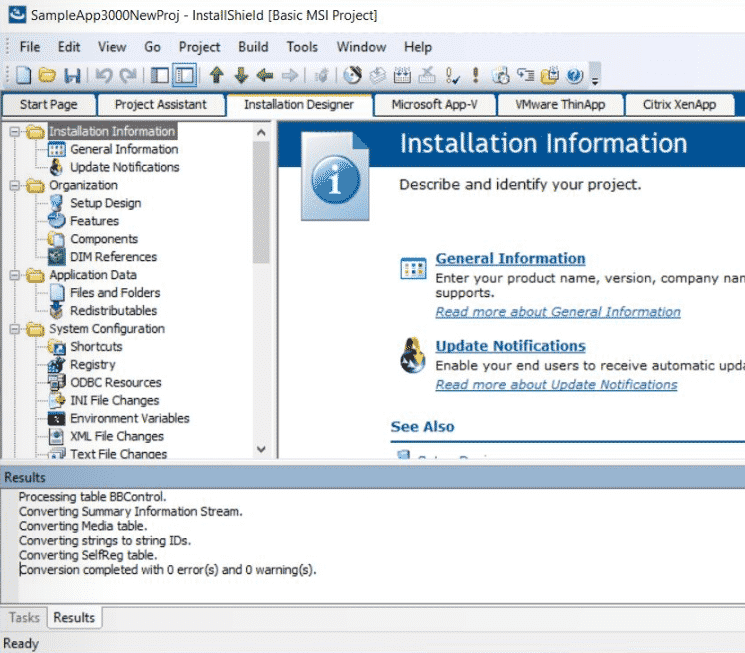Viewport: 745px width, 653px height.
Task: Click the Redo toolbar icon
Action: point(127,76)
